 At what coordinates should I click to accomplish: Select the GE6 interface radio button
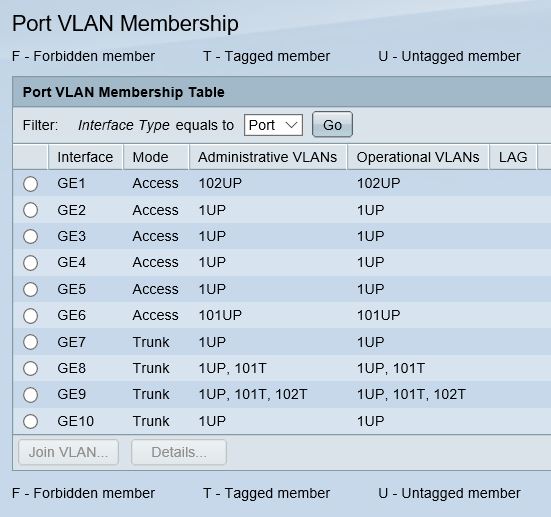pos(31,316)
